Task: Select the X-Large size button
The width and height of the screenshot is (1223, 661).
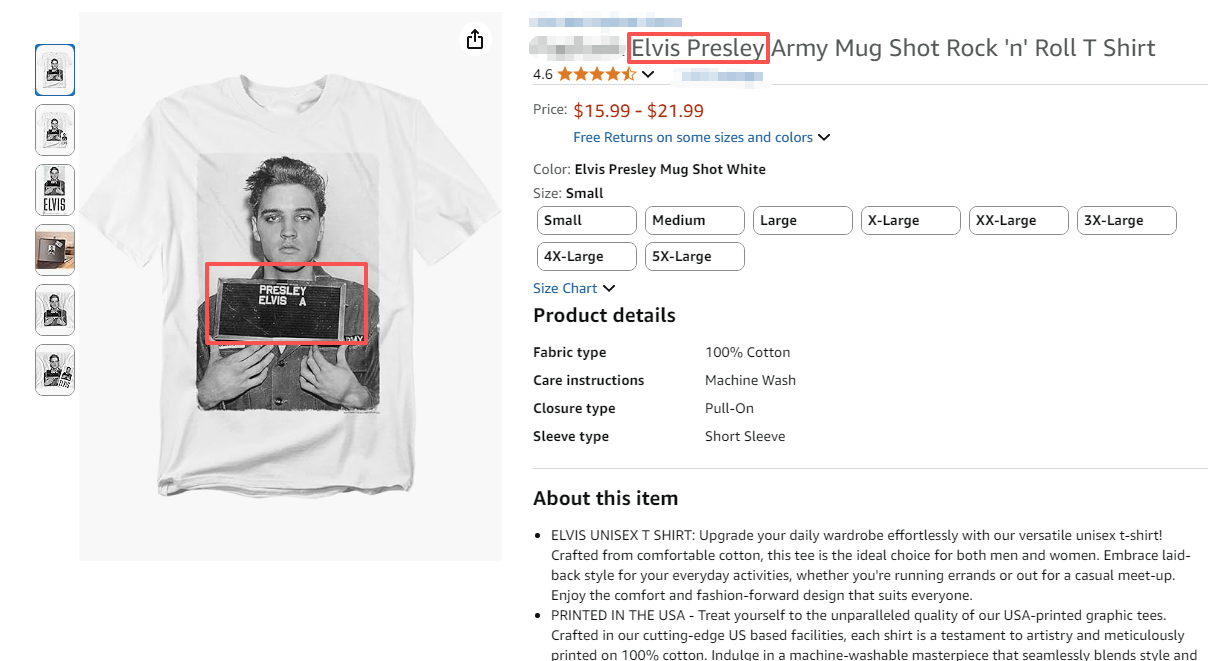Action: (910, 220)
